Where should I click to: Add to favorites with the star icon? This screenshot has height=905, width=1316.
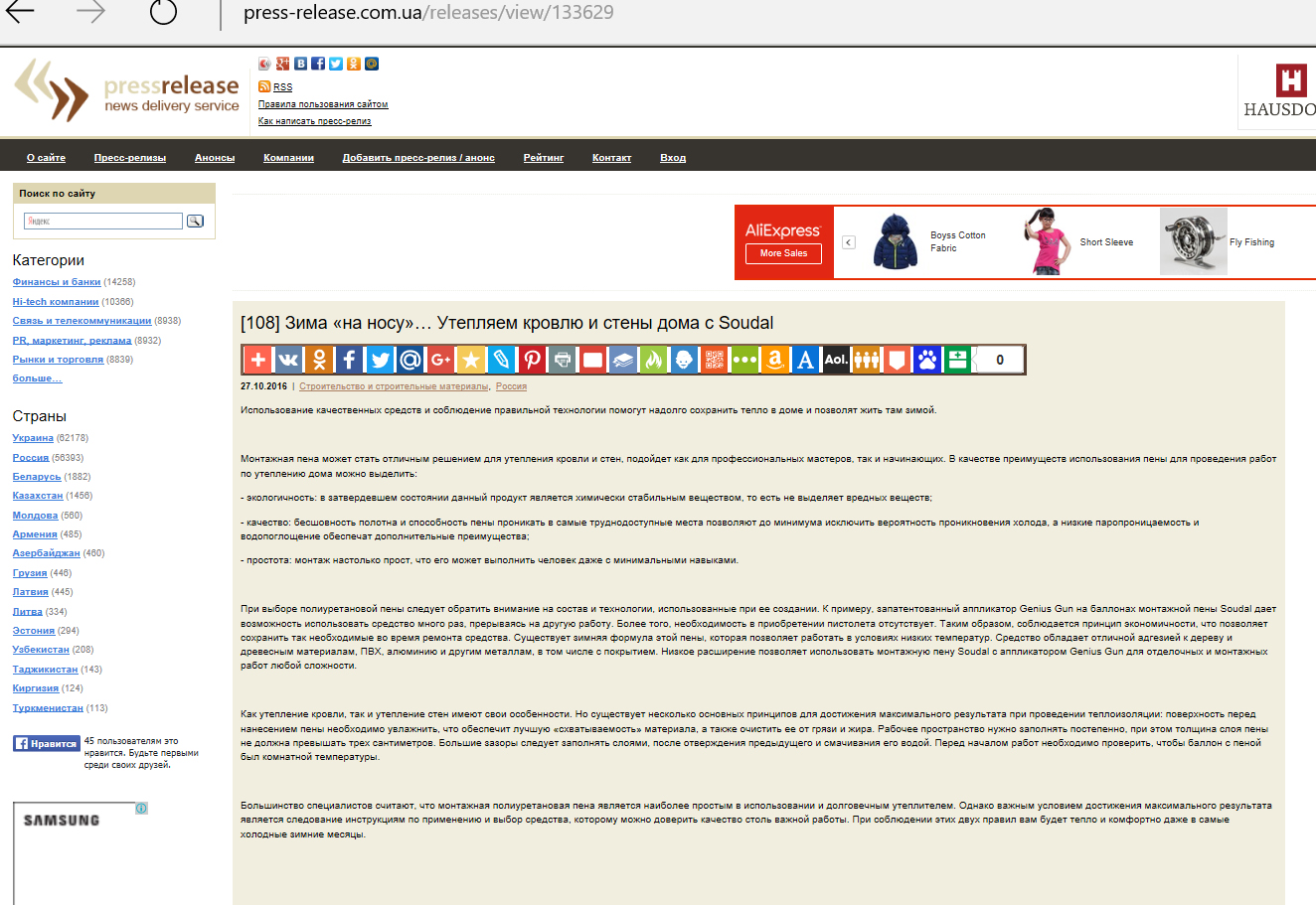click(x=471, y=360)
